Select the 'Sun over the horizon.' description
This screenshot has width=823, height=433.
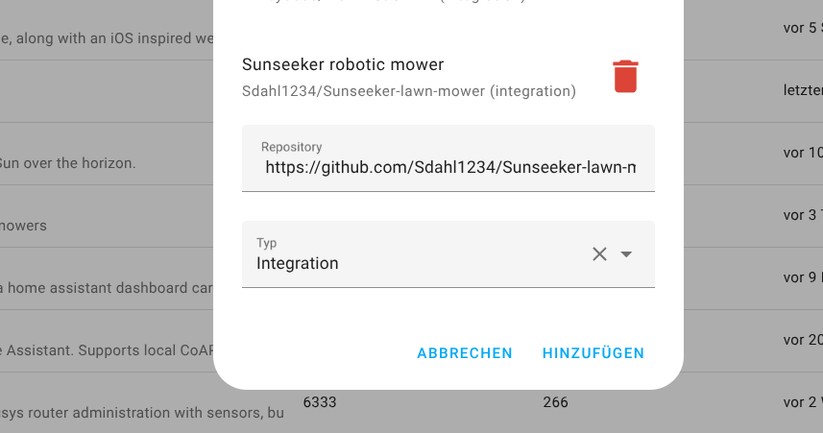(67, 163)
